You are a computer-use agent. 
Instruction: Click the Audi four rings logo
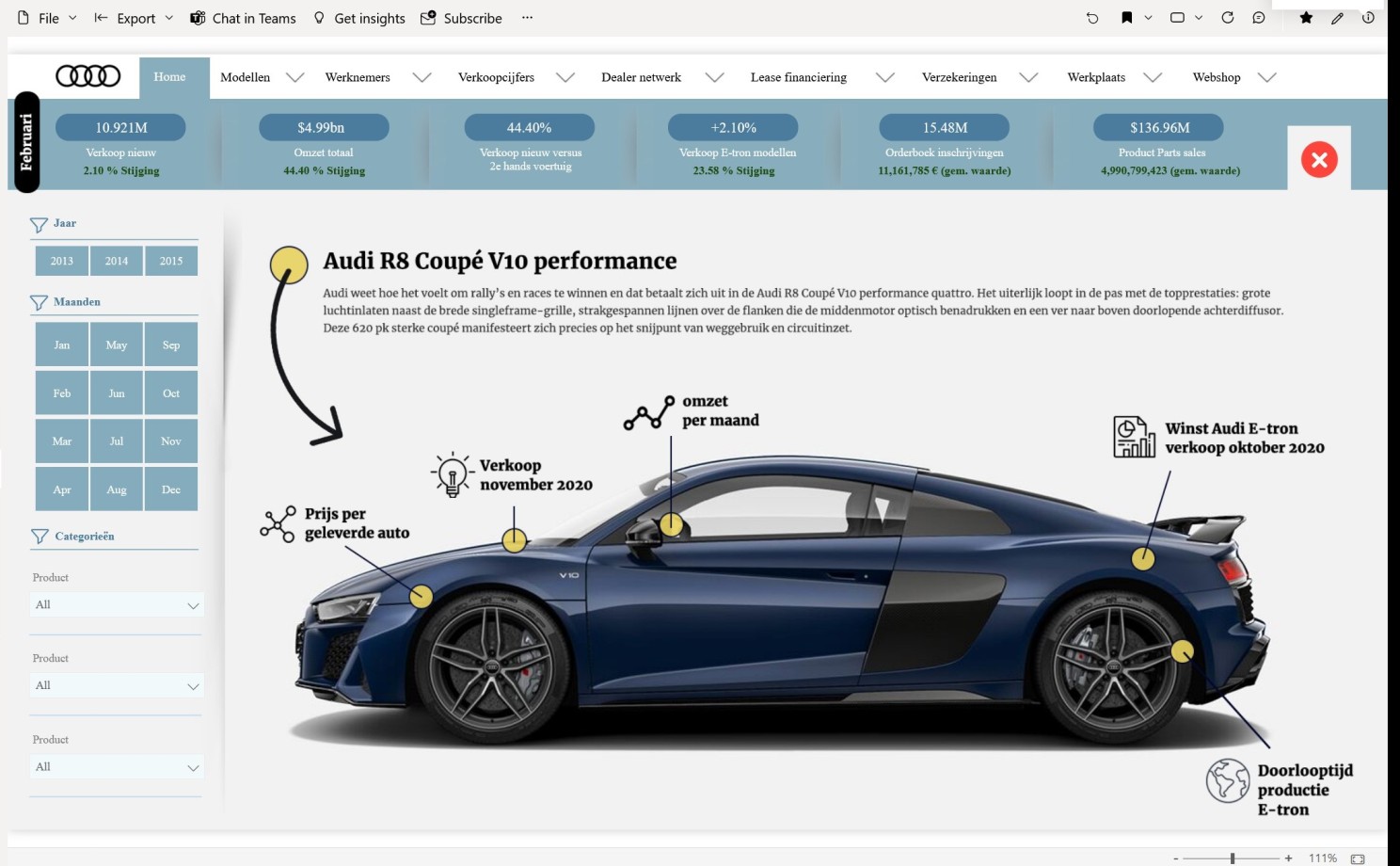[x=88, y=76]
